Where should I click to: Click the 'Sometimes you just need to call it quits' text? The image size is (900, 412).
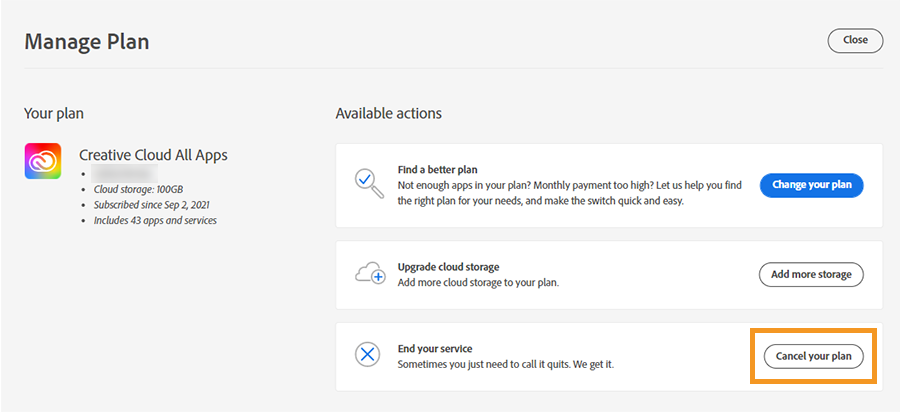[505, 364]
